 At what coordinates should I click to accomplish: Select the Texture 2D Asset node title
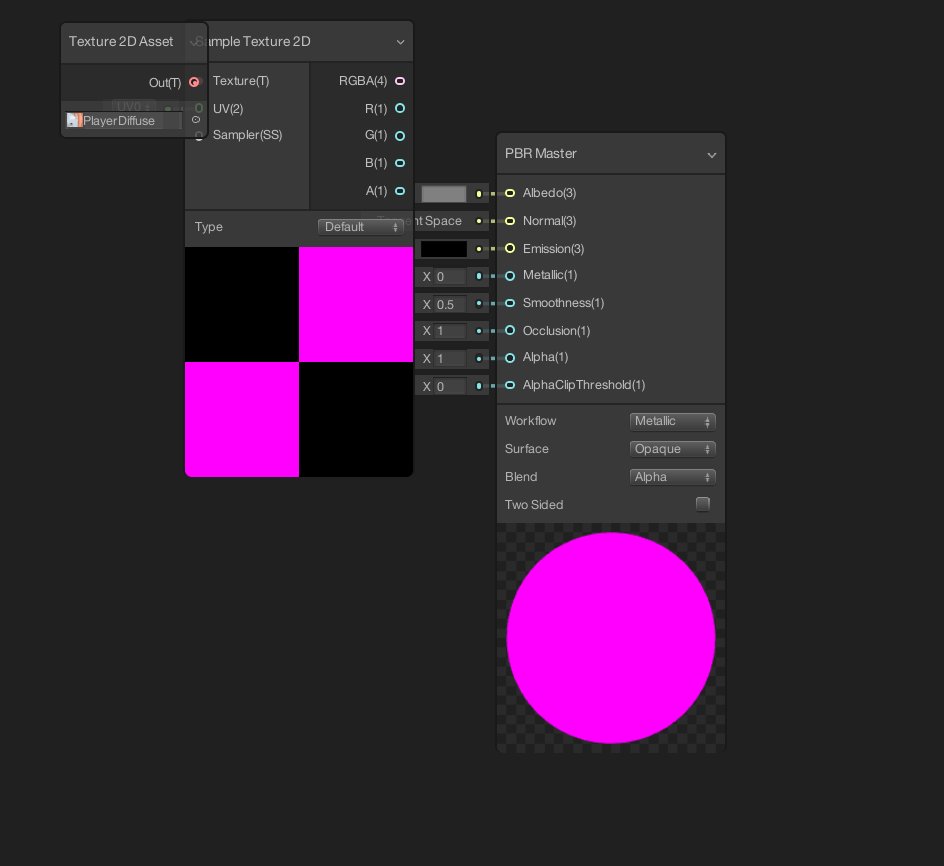coord(121,42)
